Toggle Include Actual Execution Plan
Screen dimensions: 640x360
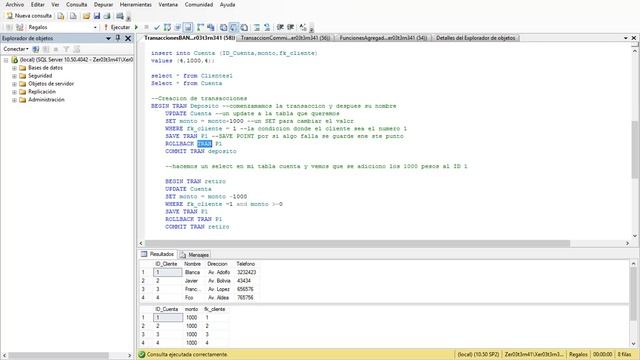200,27
